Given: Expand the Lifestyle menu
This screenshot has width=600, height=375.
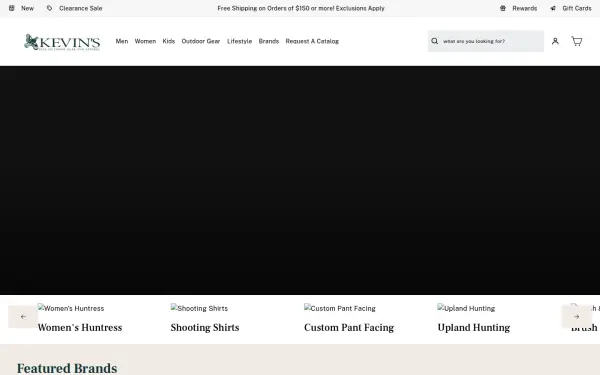Looking at the screenshot, I should pyautogui.click(x=240, y=41).
